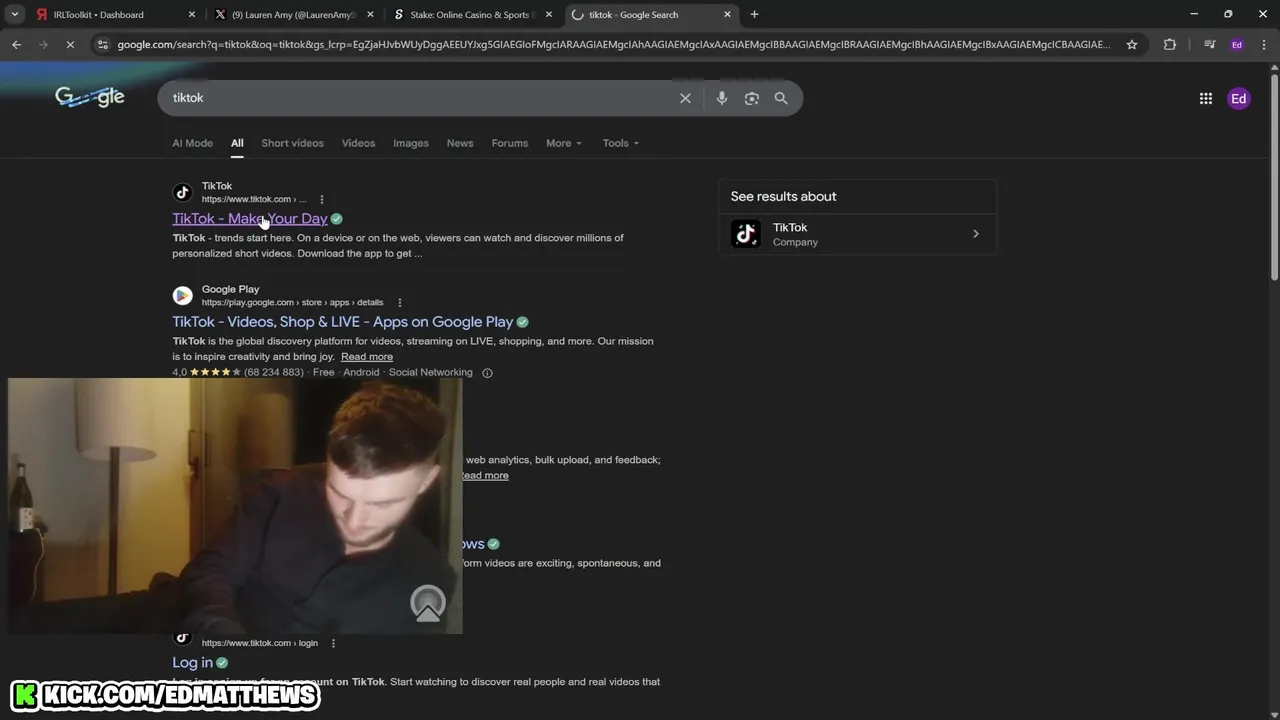This screenshot has width=1280, height=720.
Task: Open the Chrome three-dot menu
Action: [1263, 44]
